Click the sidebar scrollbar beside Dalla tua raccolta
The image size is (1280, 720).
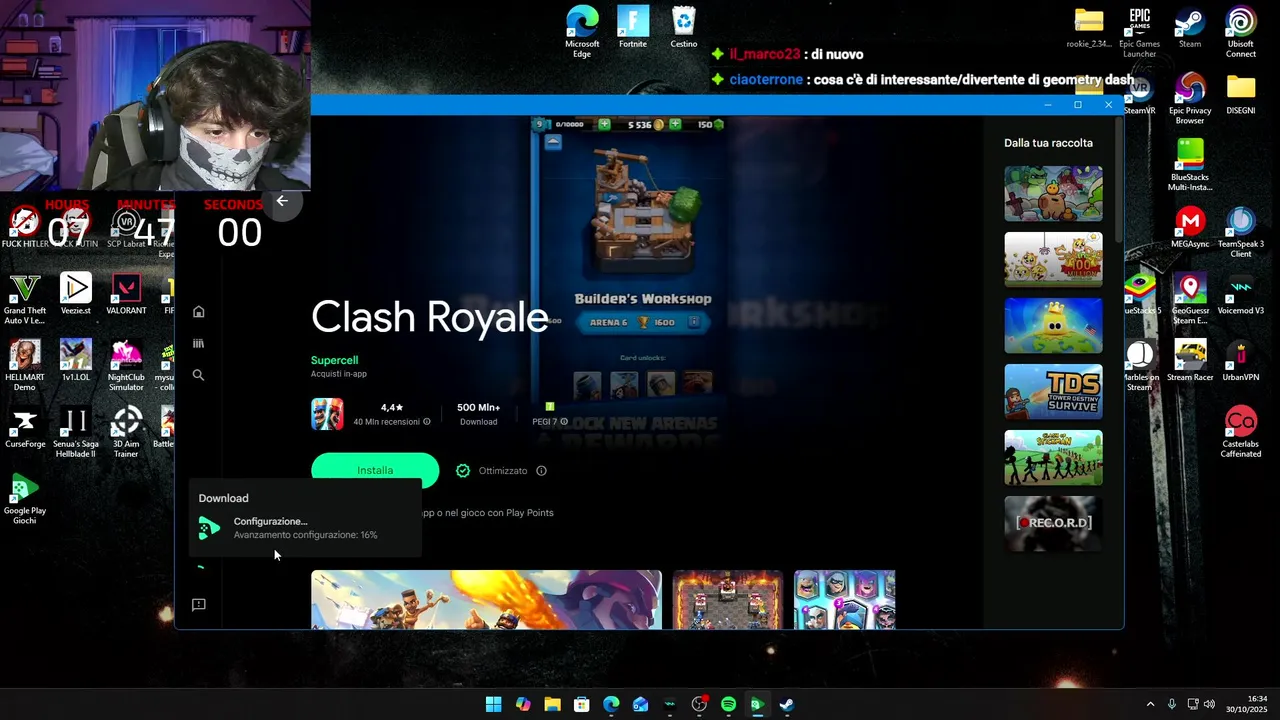tap(1118, 180)
